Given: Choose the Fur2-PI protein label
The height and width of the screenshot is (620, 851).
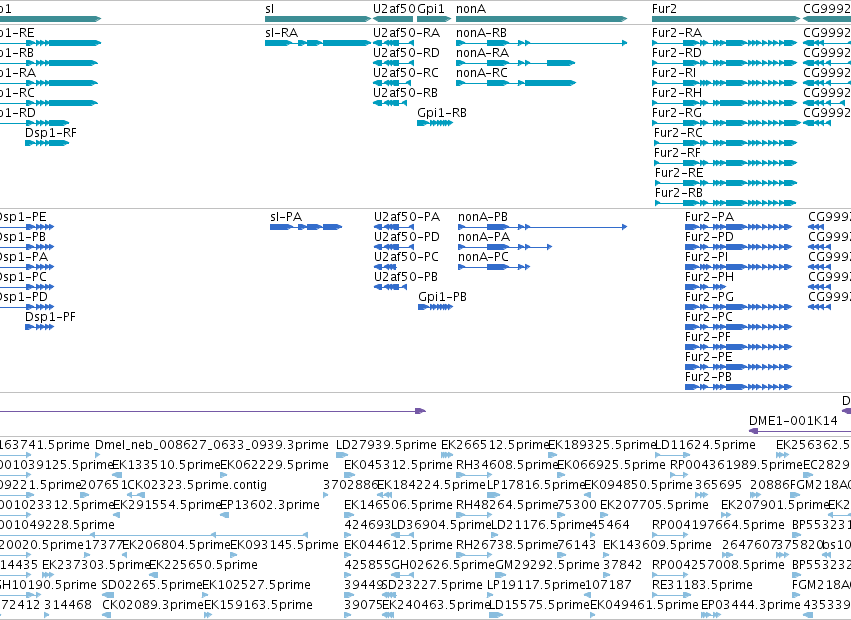Looking at the screenshot, I should click(x=707, y=257).
